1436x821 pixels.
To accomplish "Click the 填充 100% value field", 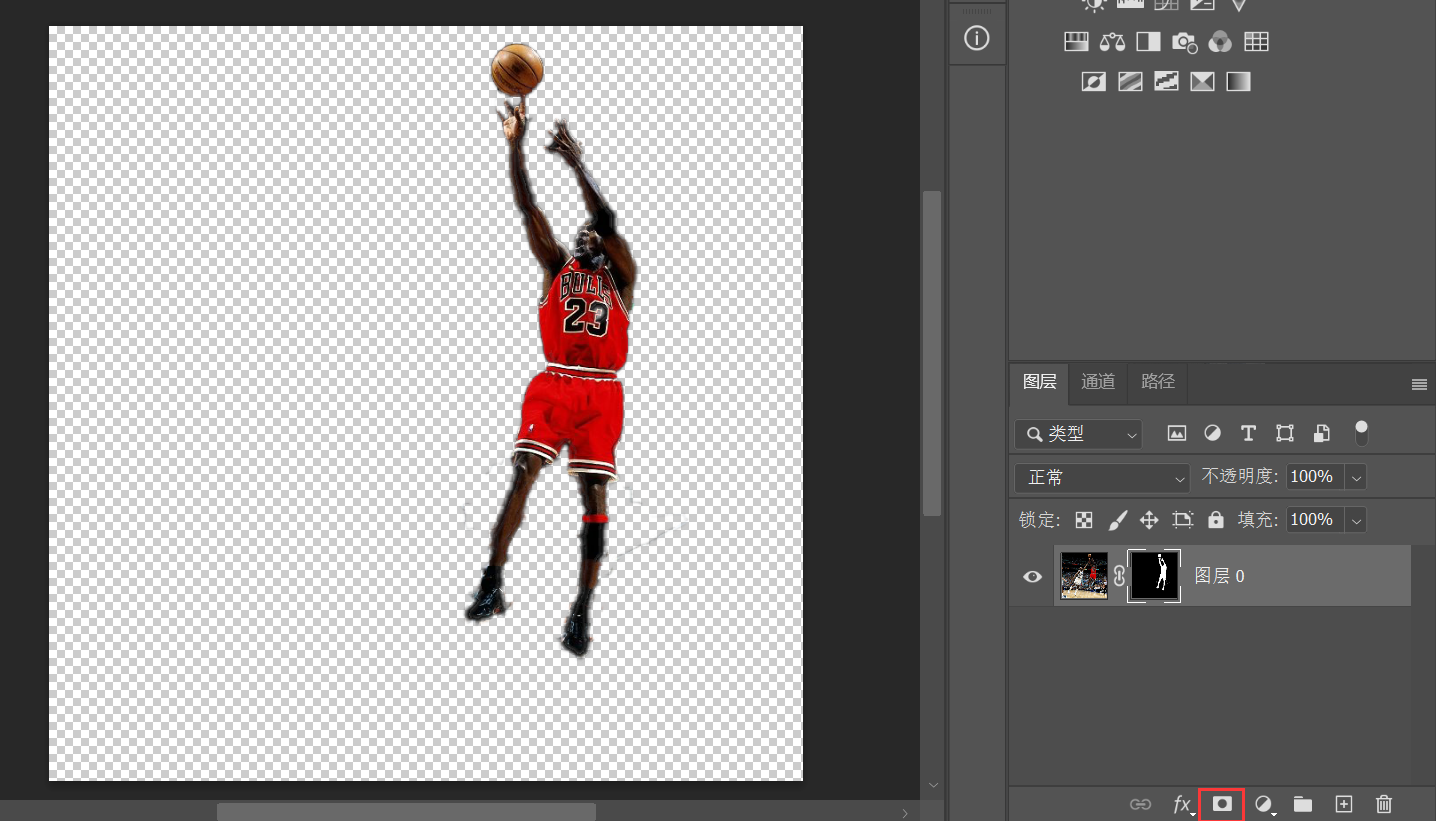I will click(1315, 520).
